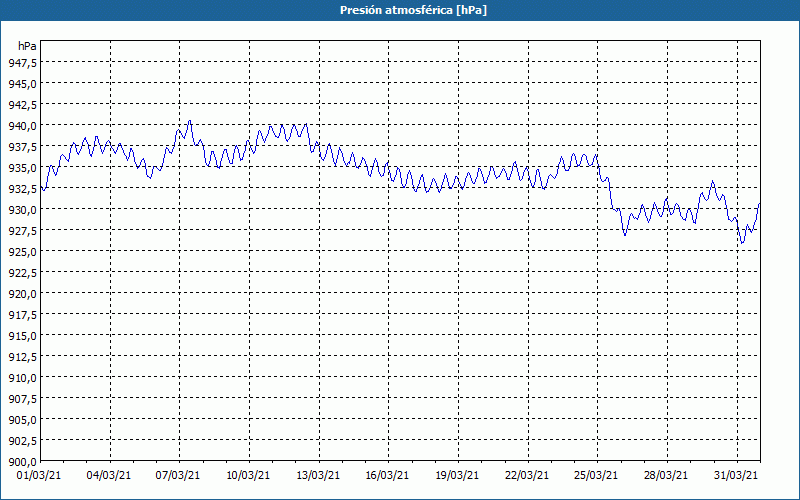
Task: Select the 945,0 y-axis label
Action: pos(22,83)
